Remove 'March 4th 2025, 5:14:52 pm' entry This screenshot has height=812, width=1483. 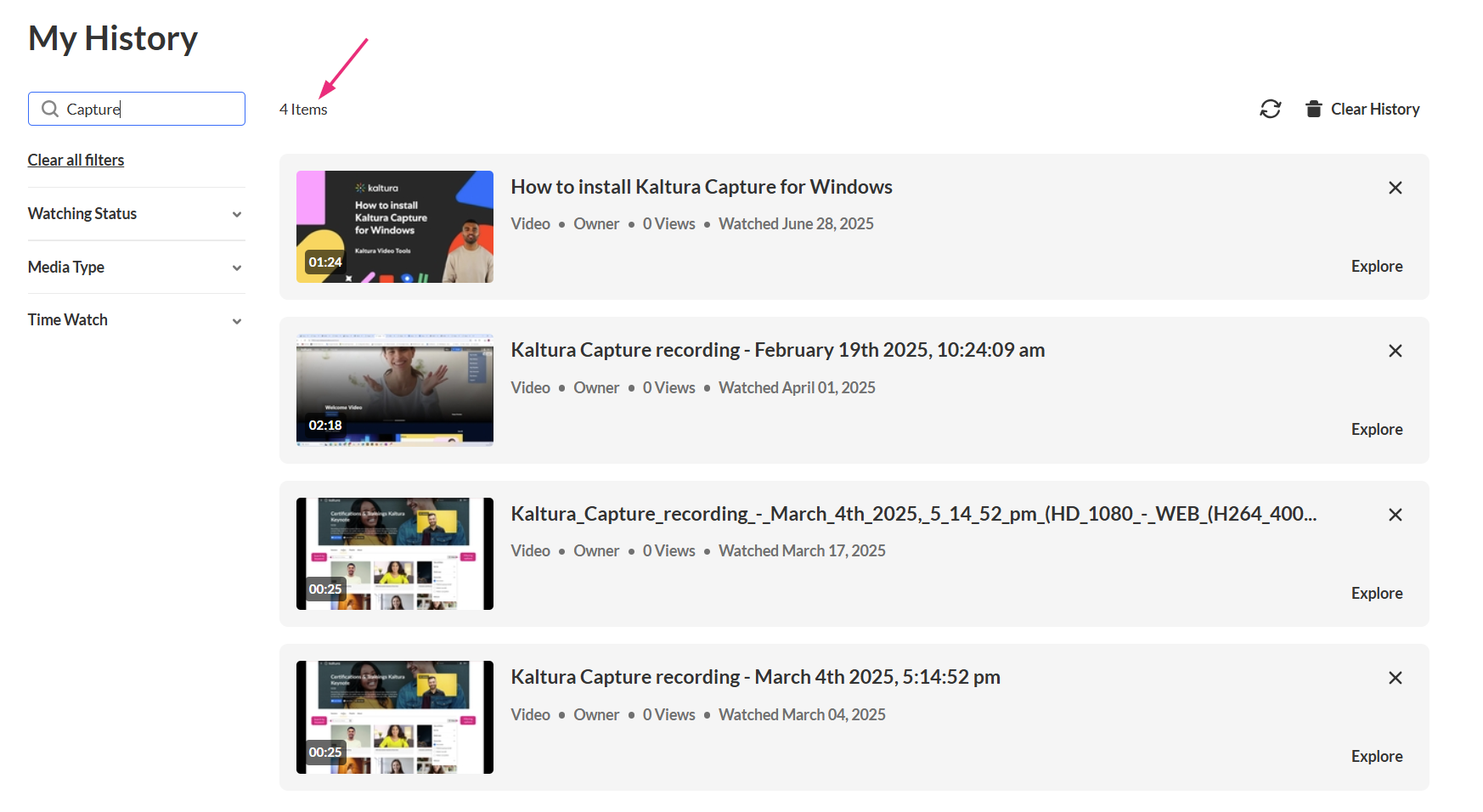(x=1395, y=678)
